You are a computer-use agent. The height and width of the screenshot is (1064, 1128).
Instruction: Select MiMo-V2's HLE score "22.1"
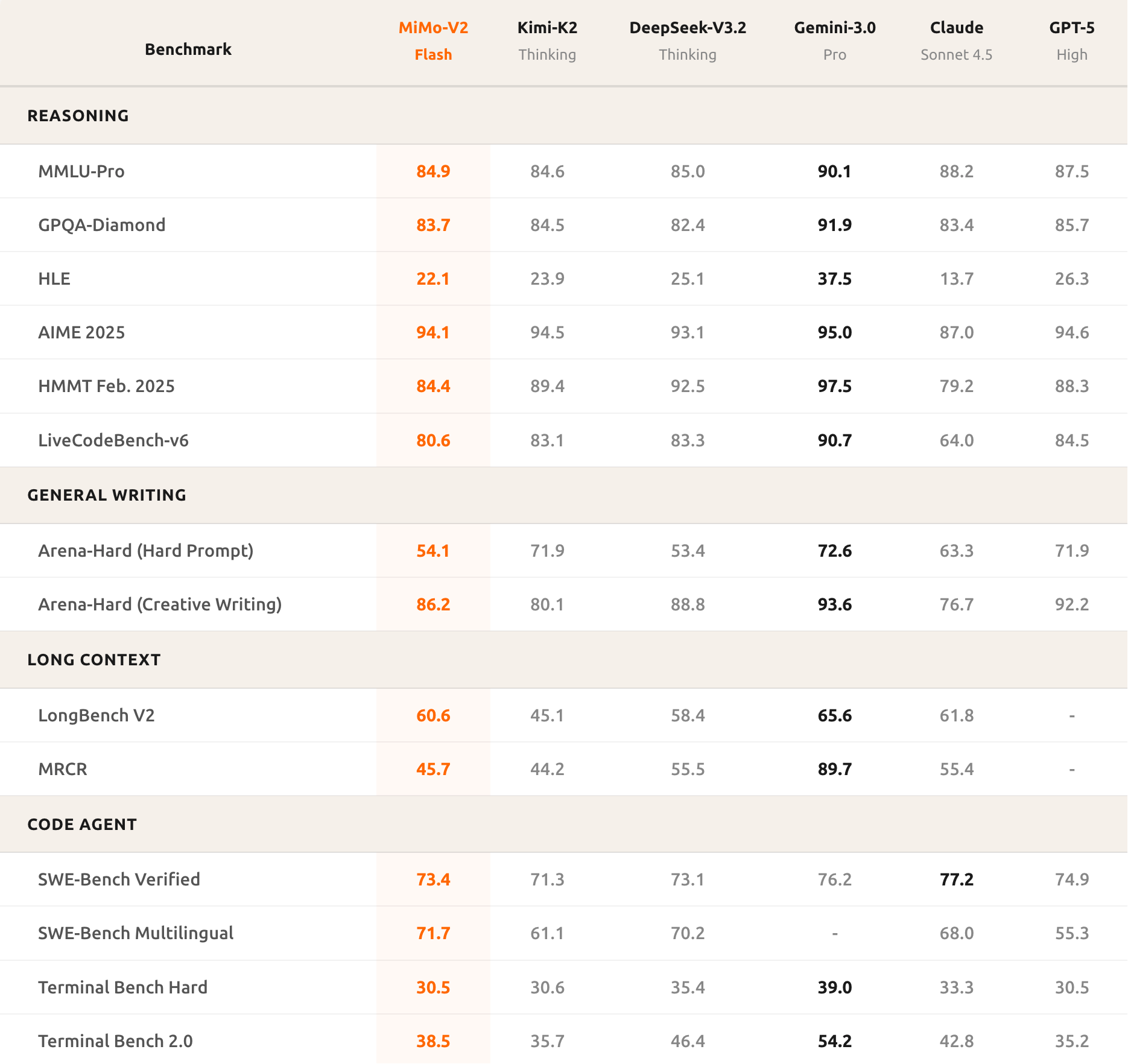(433, 279)
